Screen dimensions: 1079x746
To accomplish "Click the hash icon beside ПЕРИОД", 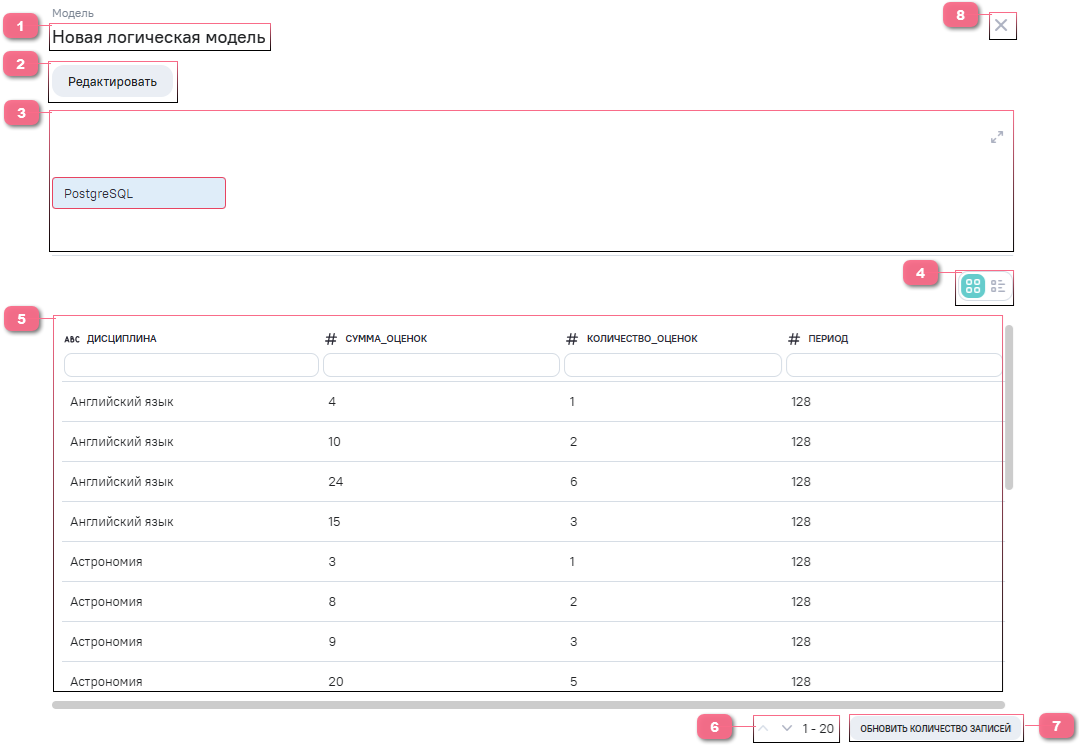I will pos(794,339).
